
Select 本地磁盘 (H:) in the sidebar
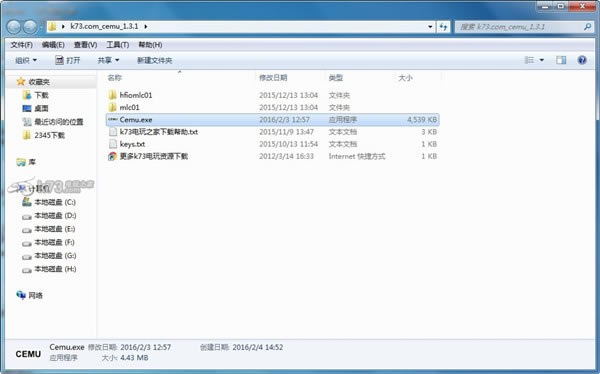(55, 269)
